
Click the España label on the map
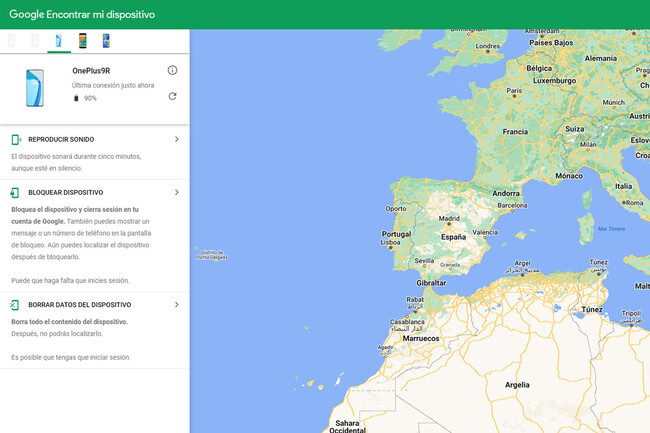[x=454, y=237]
